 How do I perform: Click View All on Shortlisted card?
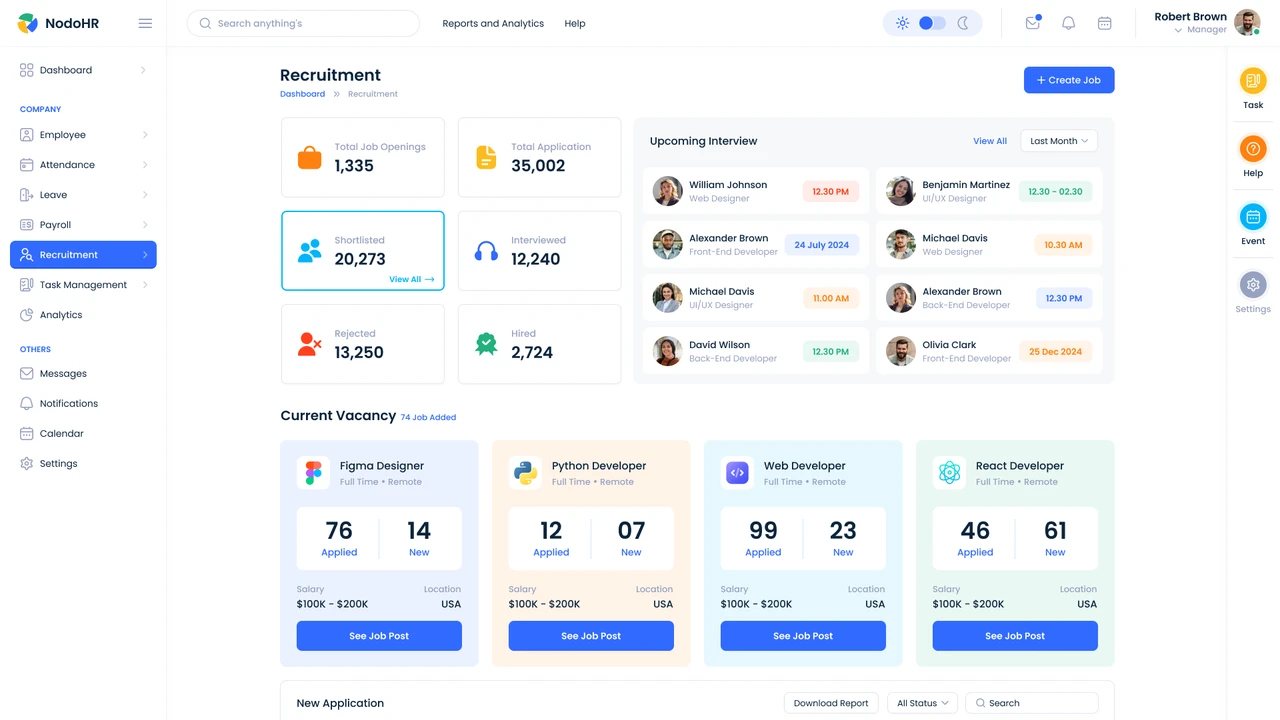(x=412, y=280)
